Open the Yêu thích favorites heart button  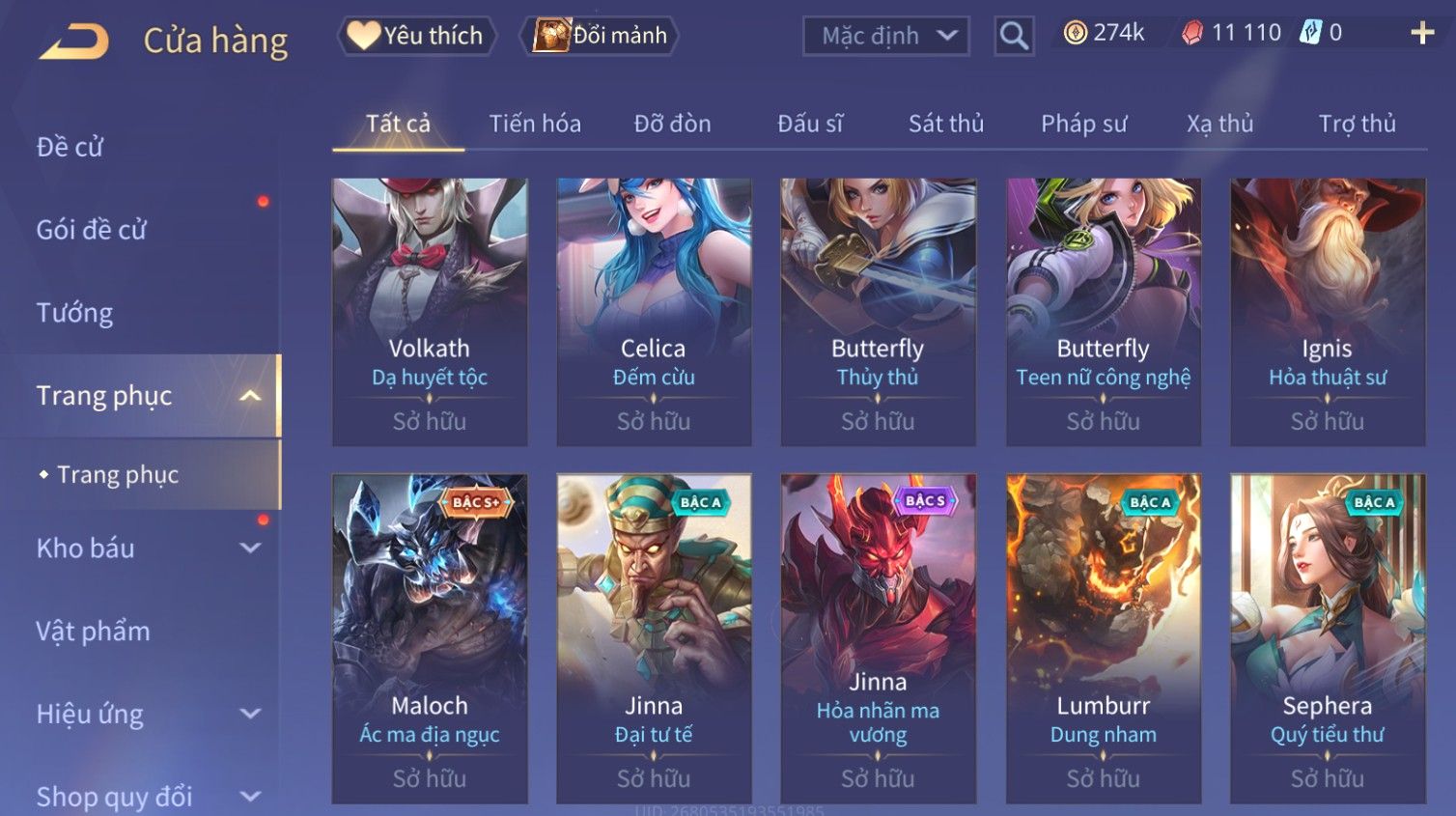(416, 36)
